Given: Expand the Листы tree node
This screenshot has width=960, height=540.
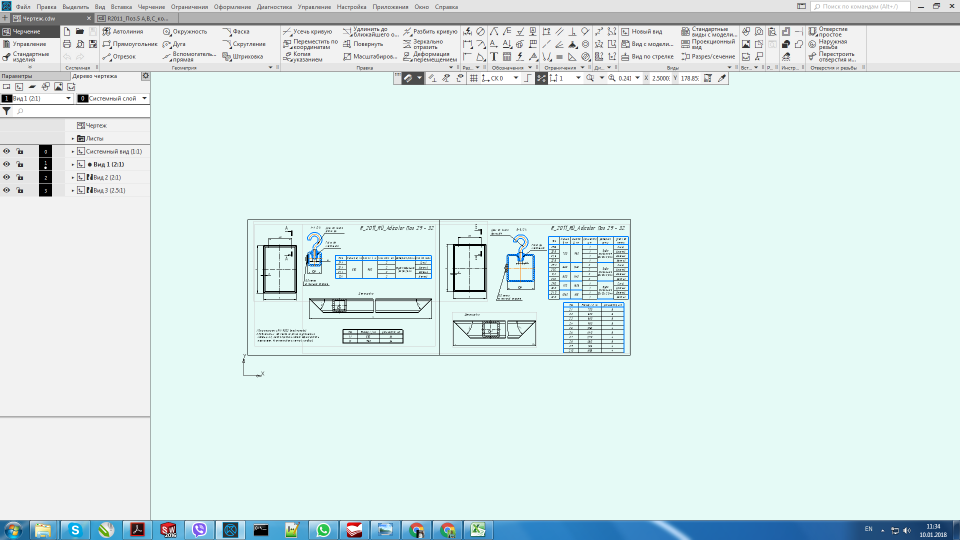Looking at the screenshot, I should point(73,138).
